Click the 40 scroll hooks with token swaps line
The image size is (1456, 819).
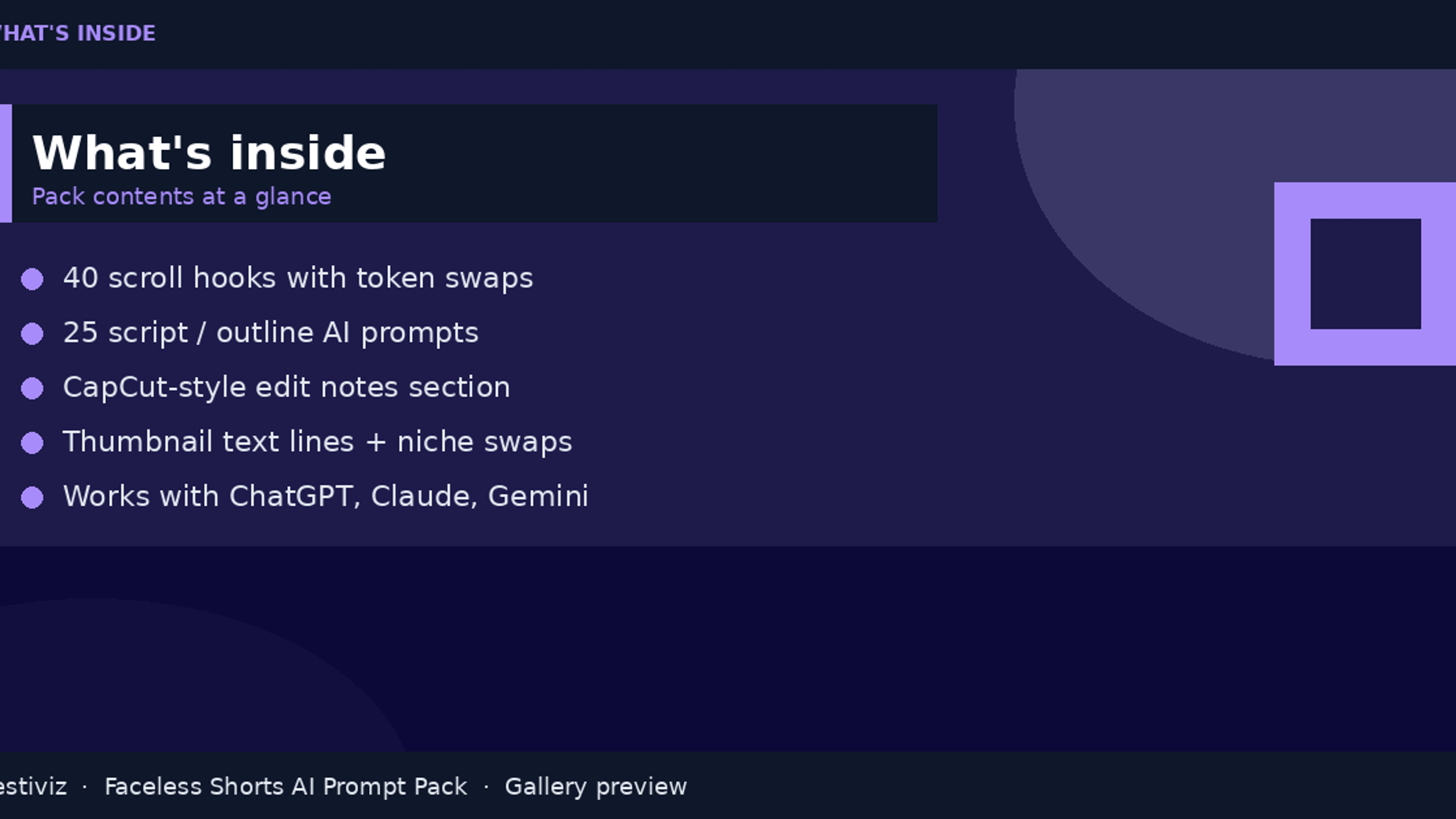point(298,278)
